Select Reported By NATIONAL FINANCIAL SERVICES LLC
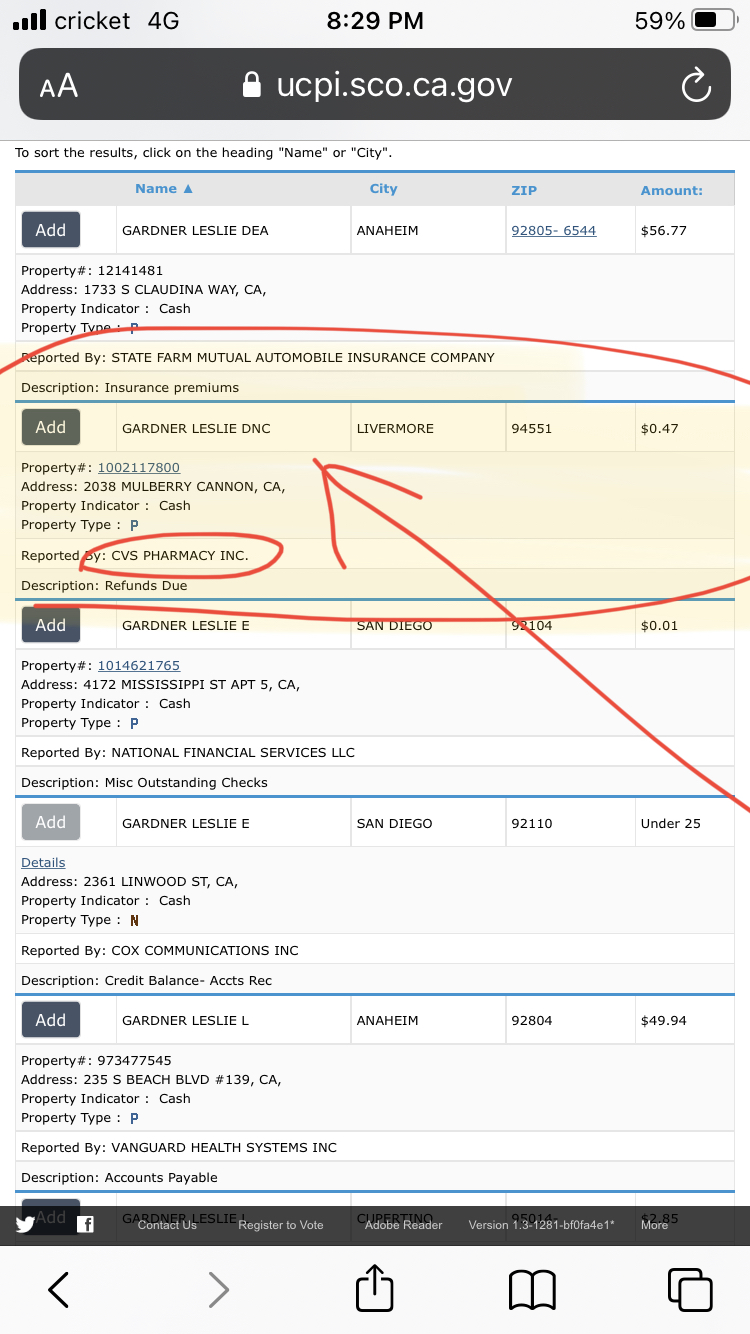The image size is (750, 1334). (x=188, y=753)
